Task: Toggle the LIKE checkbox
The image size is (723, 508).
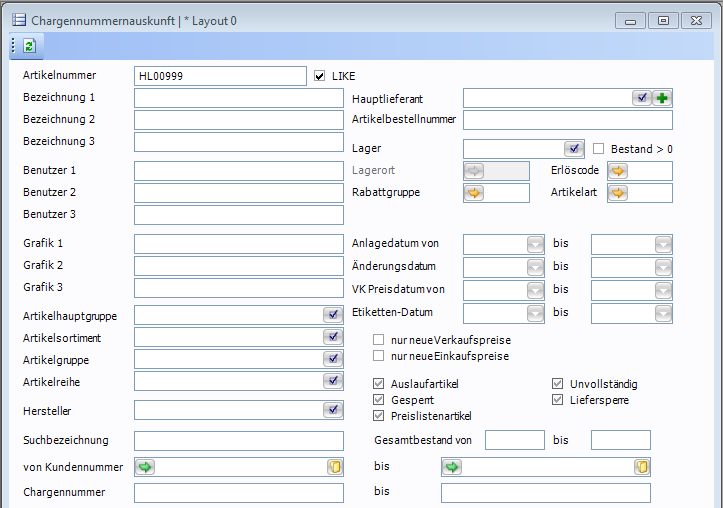Action: tap(320, 76)
